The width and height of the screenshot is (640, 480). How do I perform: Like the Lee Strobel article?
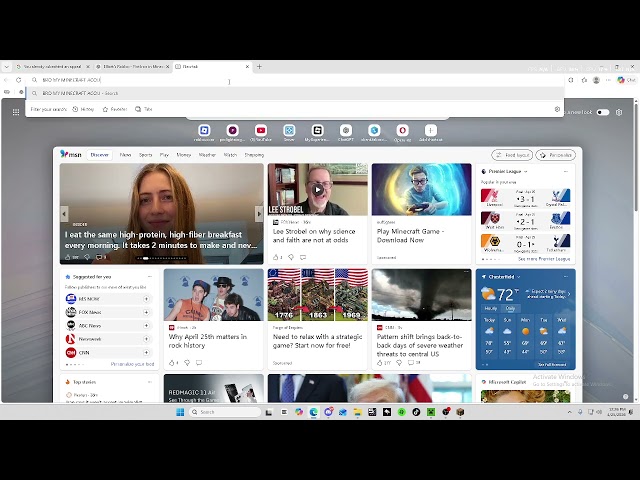pos(276,257)
